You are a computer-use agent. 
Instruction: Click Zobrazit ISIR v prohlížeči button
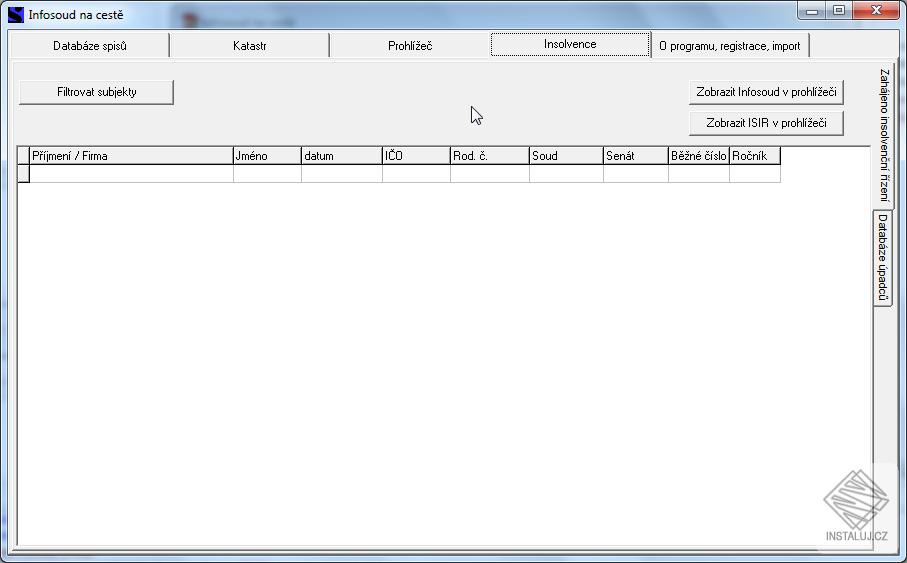[x=766, y=123]
